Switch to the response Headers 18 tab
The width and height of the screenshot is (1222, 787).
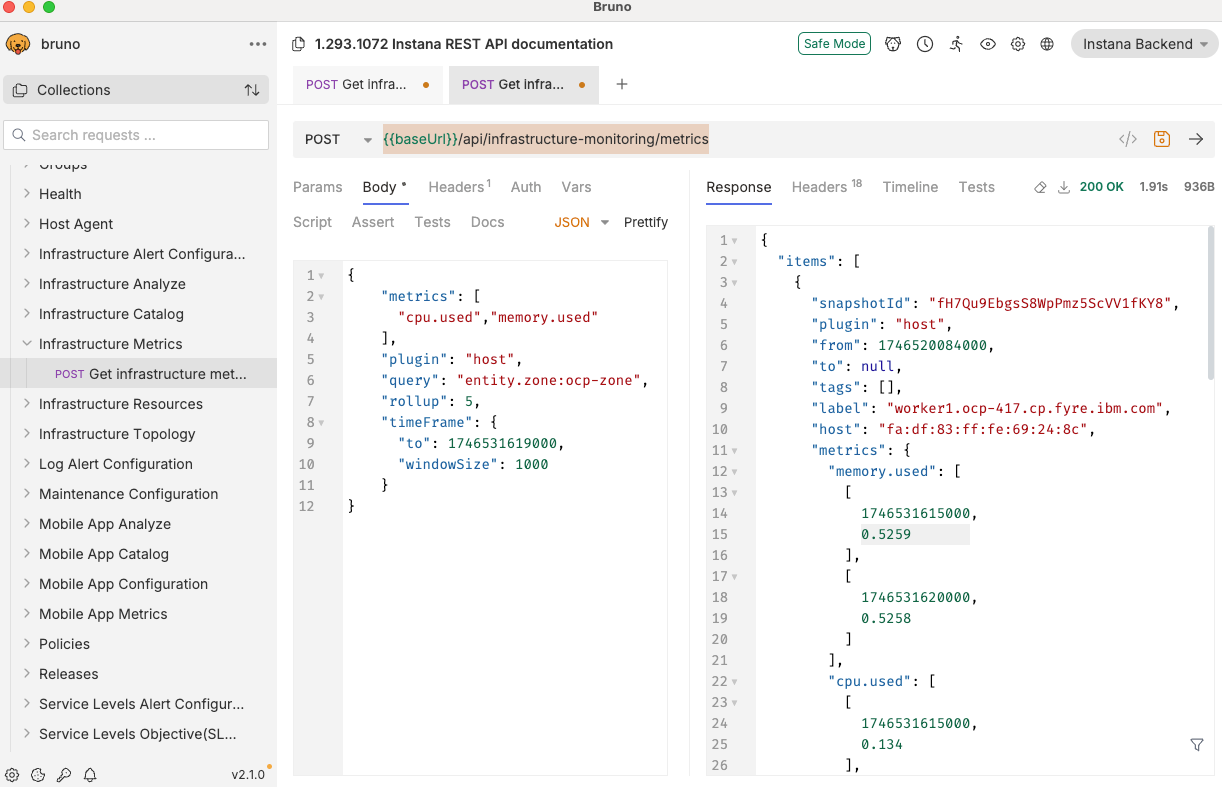tap(827, 187)
